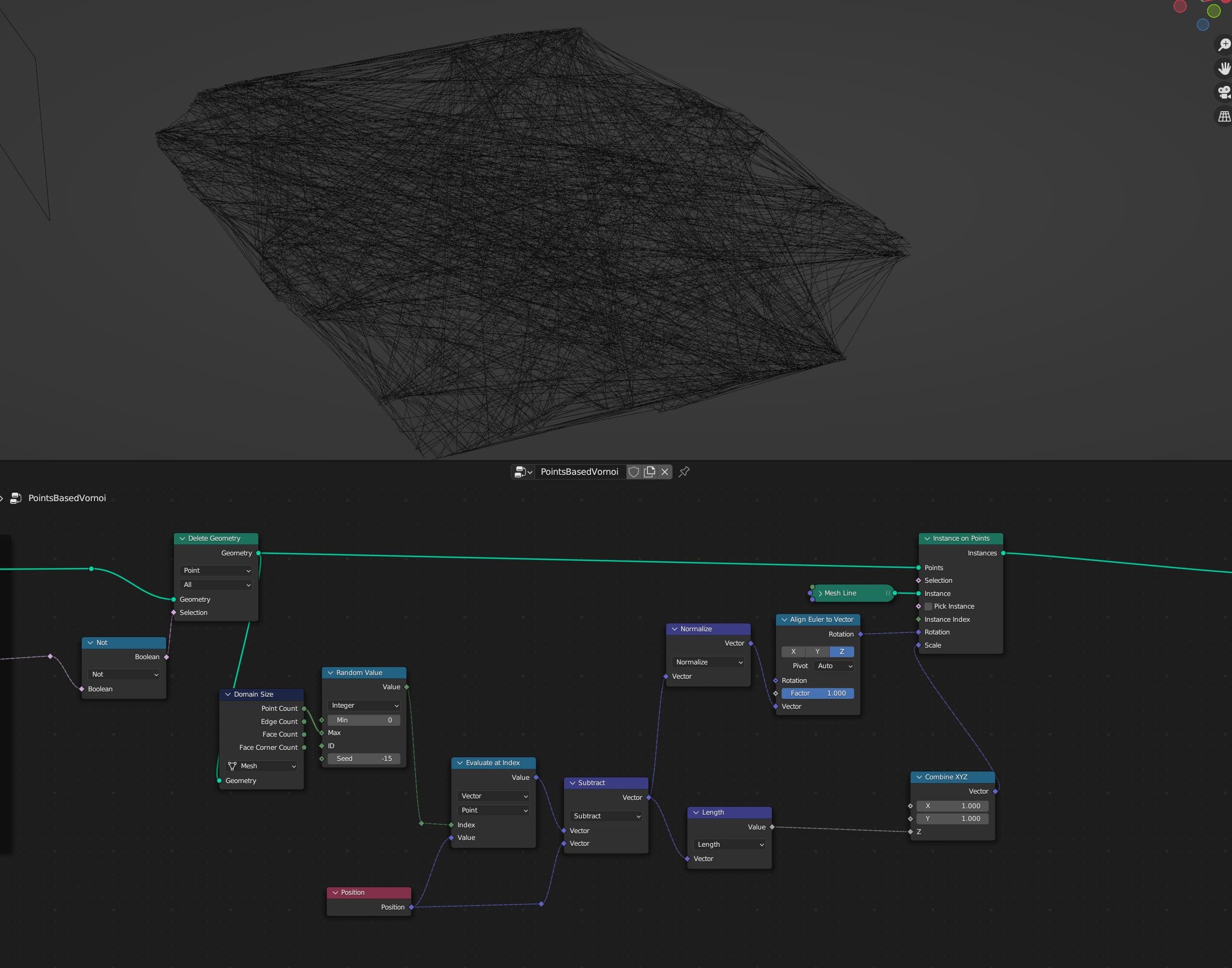
Task: Collapse the Delete Geometry node
Action: coord(182,539)
